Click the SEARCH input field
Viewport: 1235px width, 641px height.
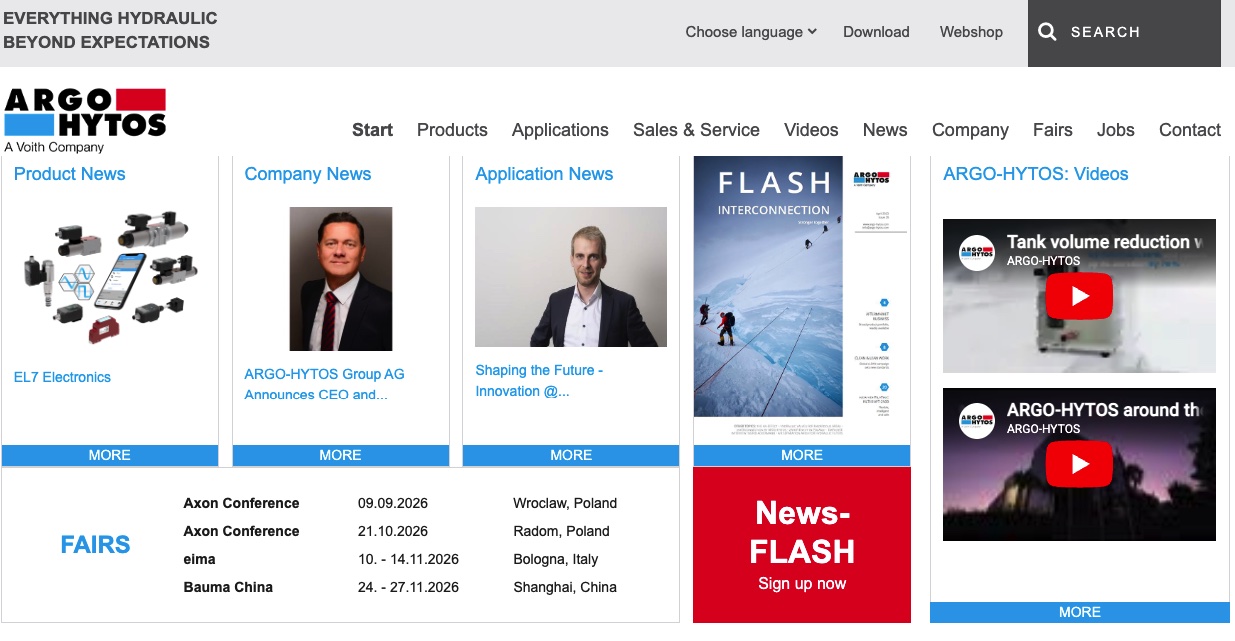[1124, 33]
